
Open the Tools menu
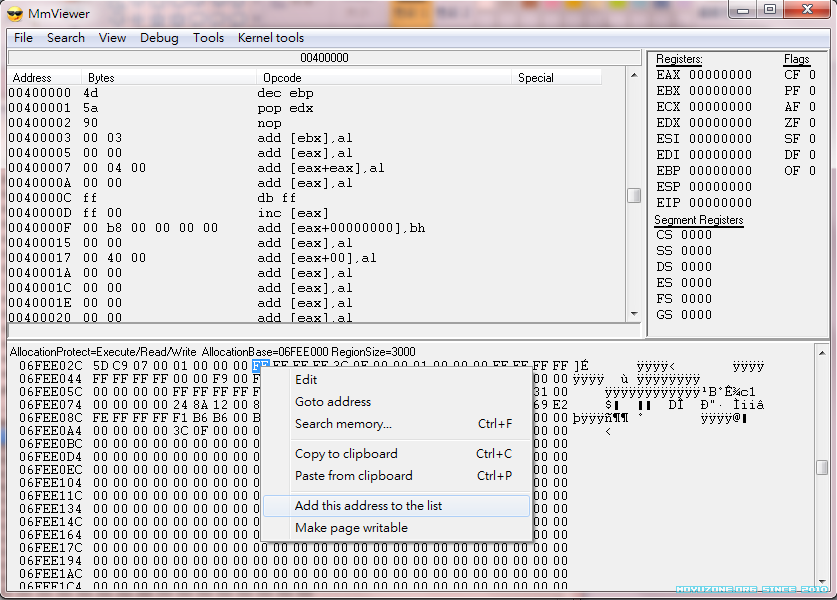208,38
